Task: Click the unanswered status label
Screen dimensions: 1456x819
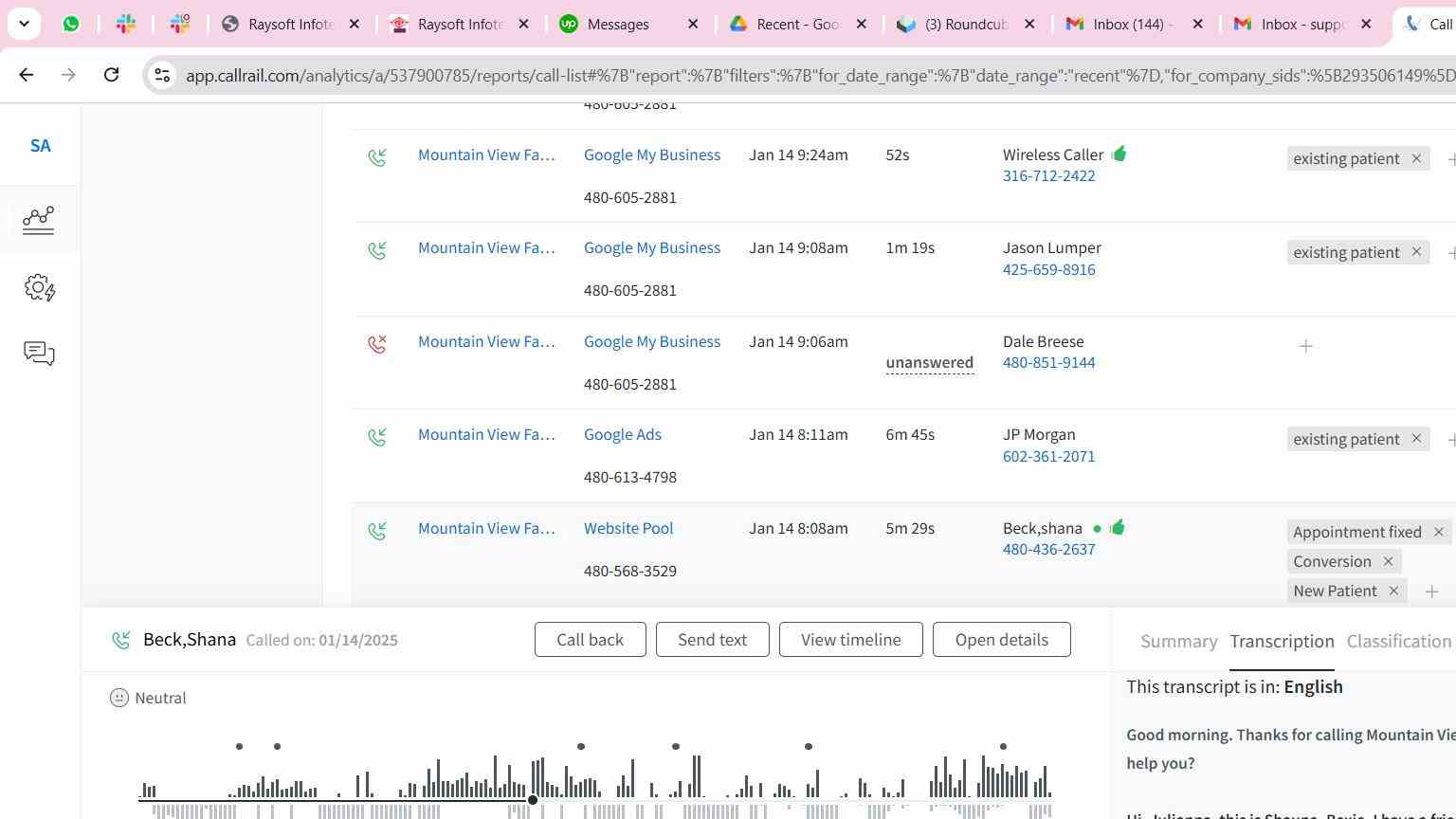Action: click(x=930, y=362)
